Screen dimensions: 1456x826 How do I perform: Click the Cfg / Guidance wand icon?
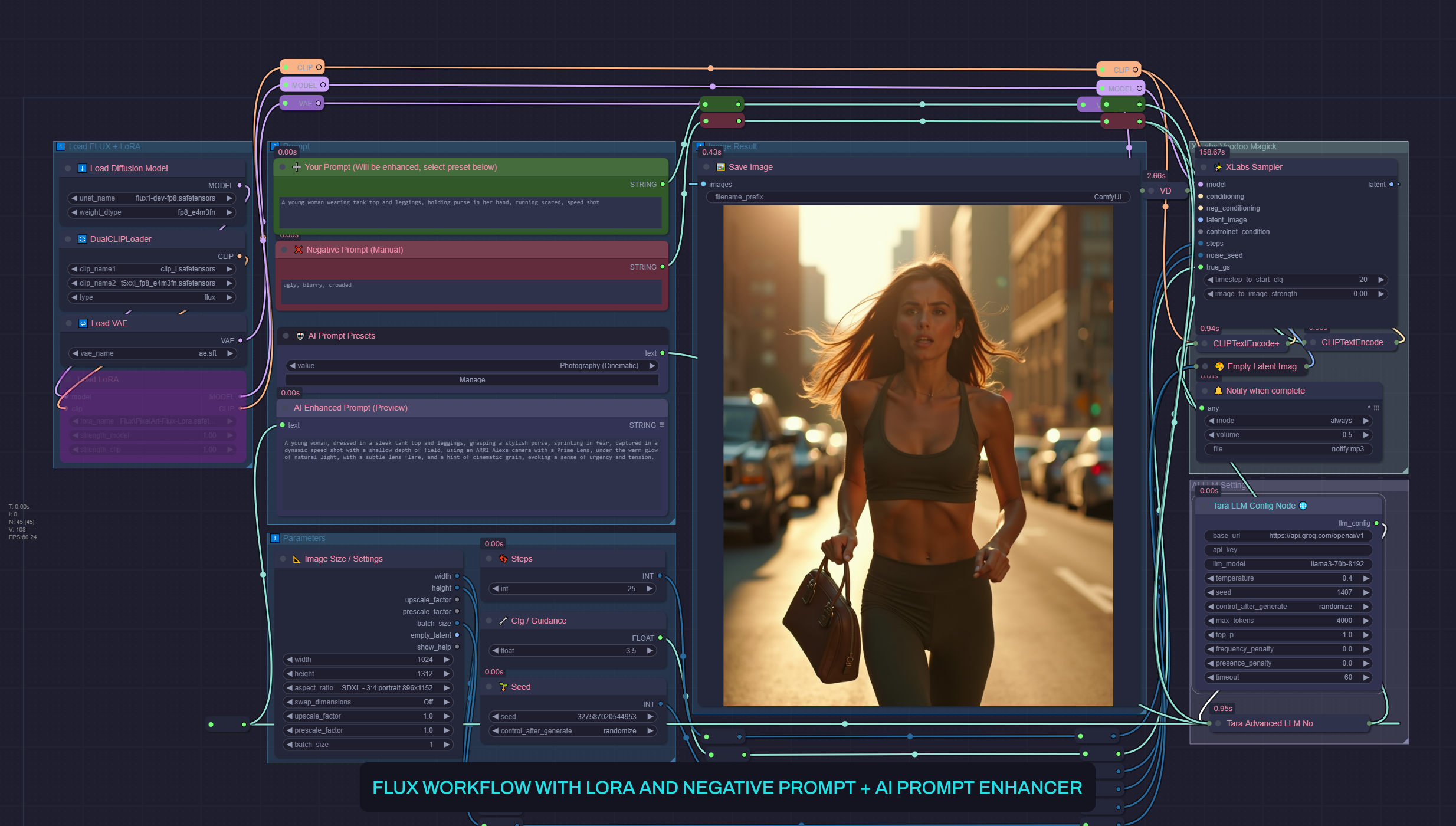(503, 621)
